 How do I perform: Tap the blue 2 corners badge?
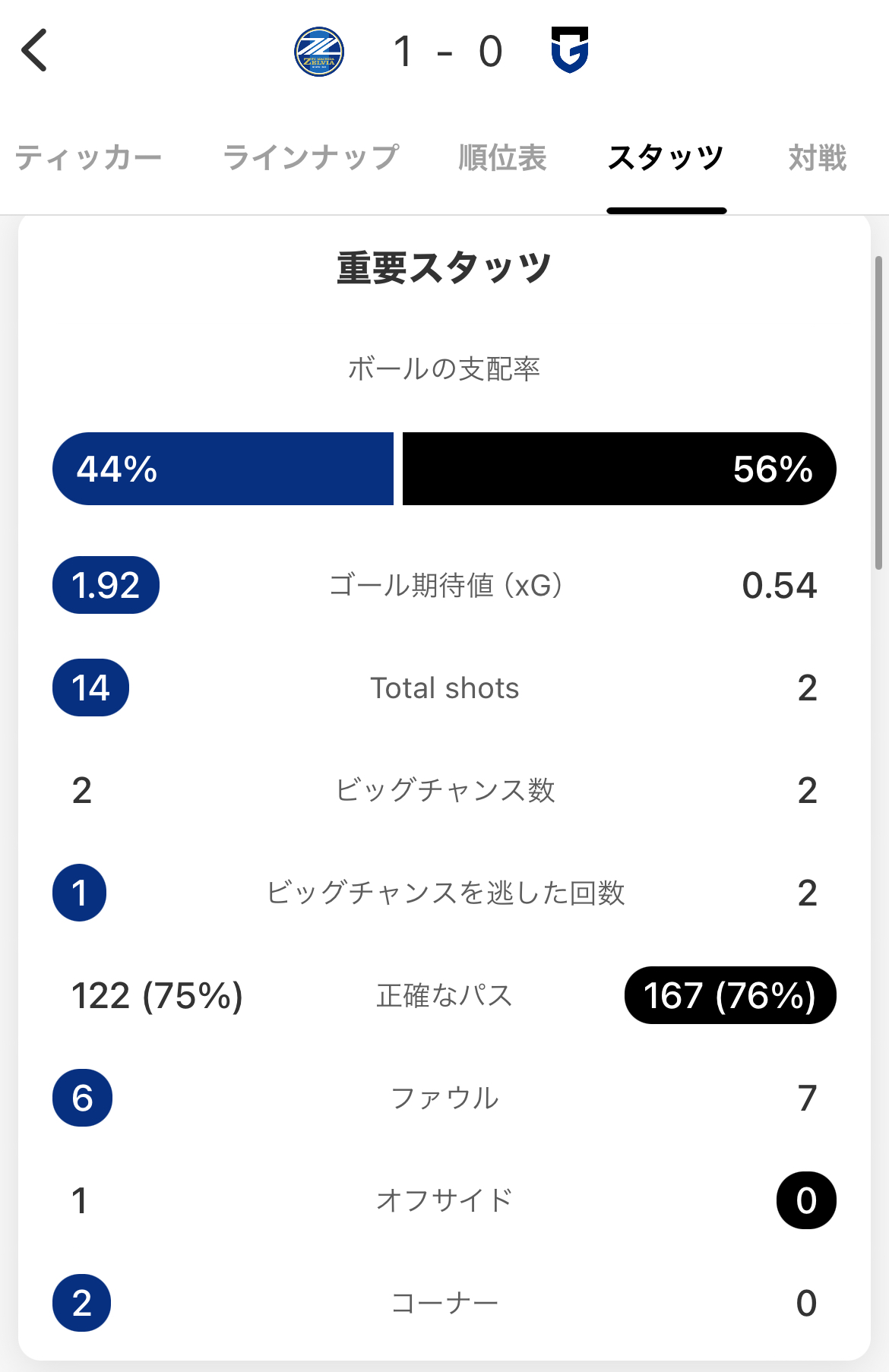click(x=82, y=1303)
